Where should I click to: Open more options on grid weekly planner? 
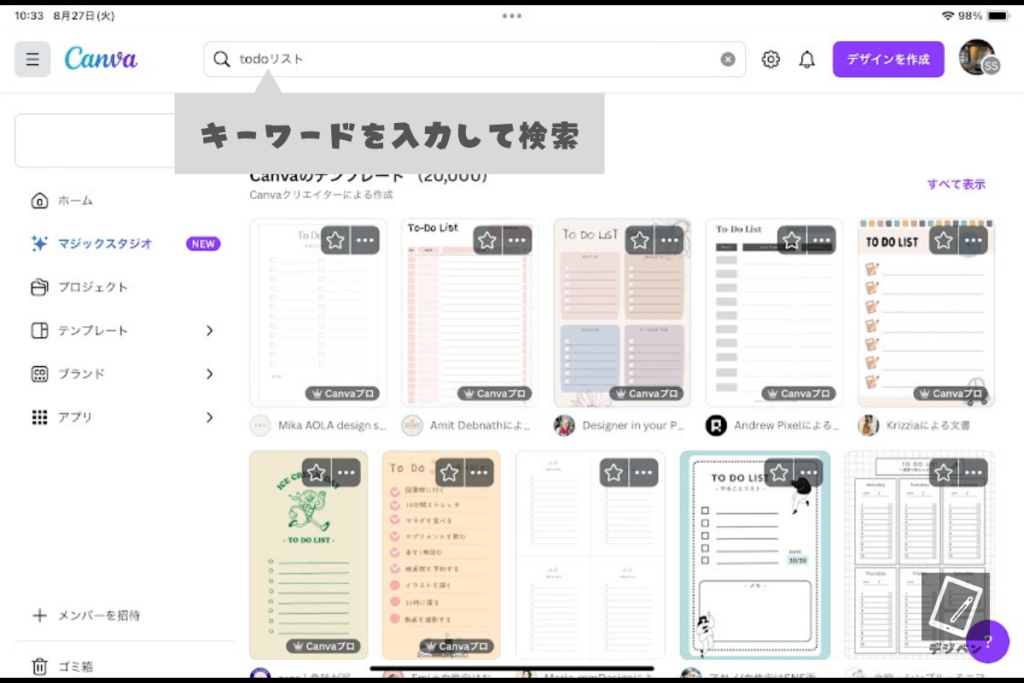(x=973, y=472)
